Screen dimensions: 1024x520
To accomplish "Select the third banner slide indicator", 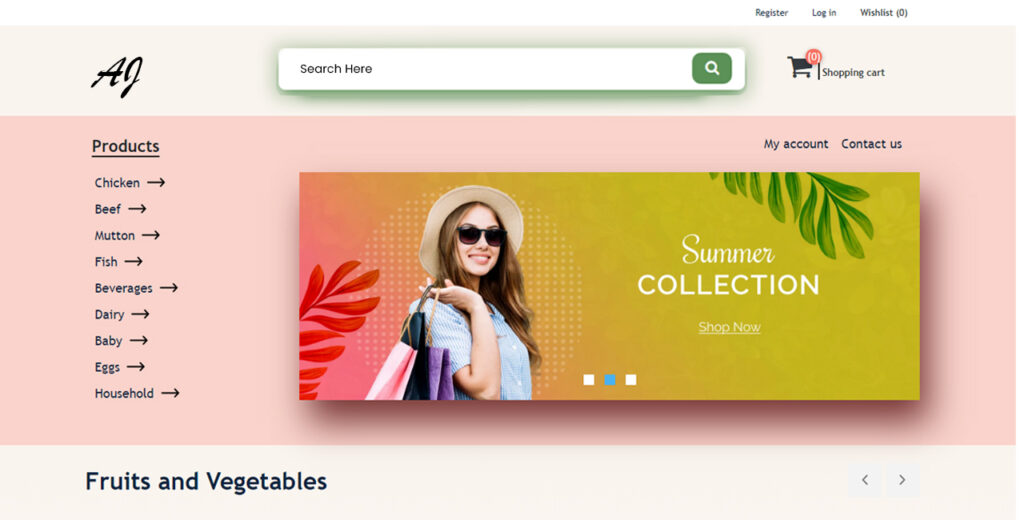I will click(631, 380).
